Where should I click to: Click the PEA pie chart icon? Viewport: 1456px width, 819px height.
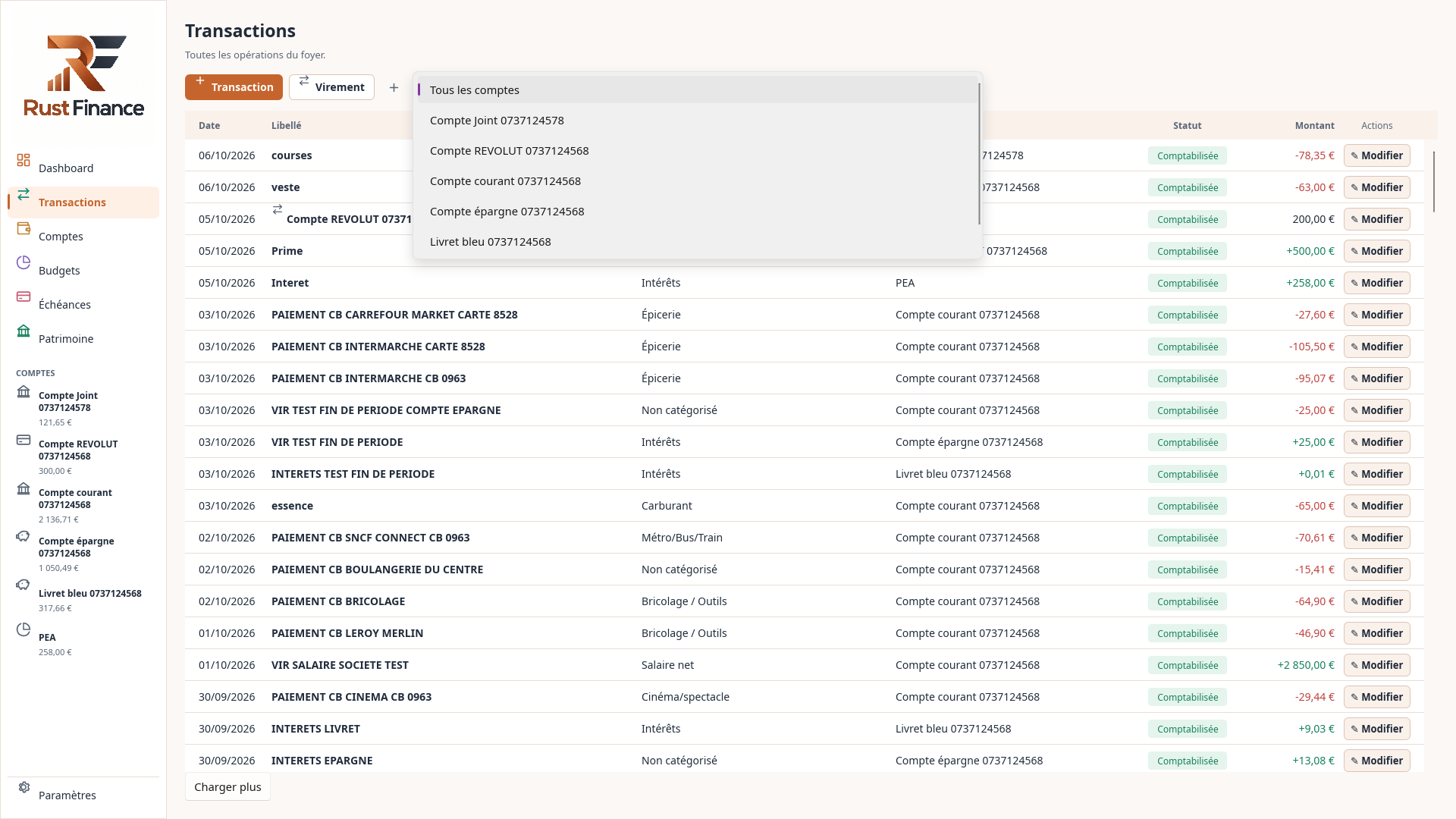(x=24, y=629)
